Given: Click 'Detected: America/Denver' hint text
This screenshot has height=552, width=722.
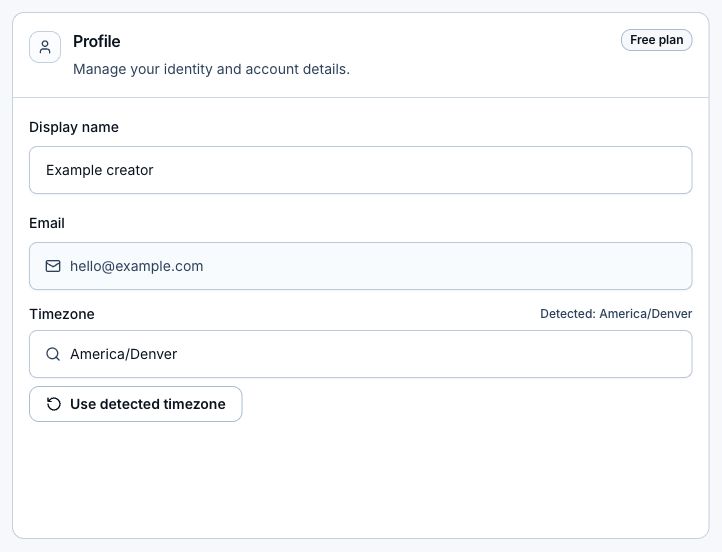Looking at the screenshot, I should click(x=616, y=314).
